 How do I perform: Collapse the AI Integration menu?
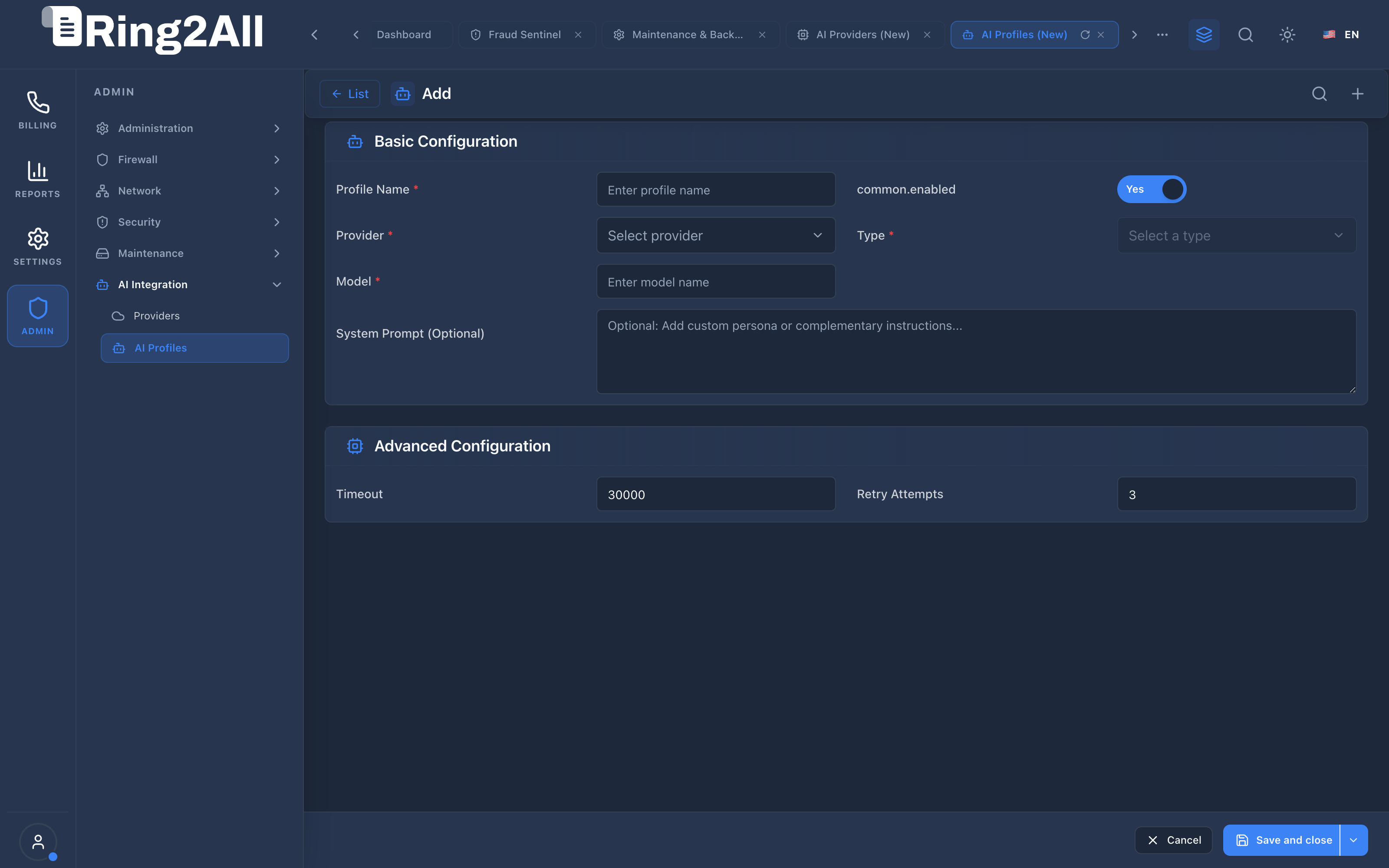pos(189,285)
